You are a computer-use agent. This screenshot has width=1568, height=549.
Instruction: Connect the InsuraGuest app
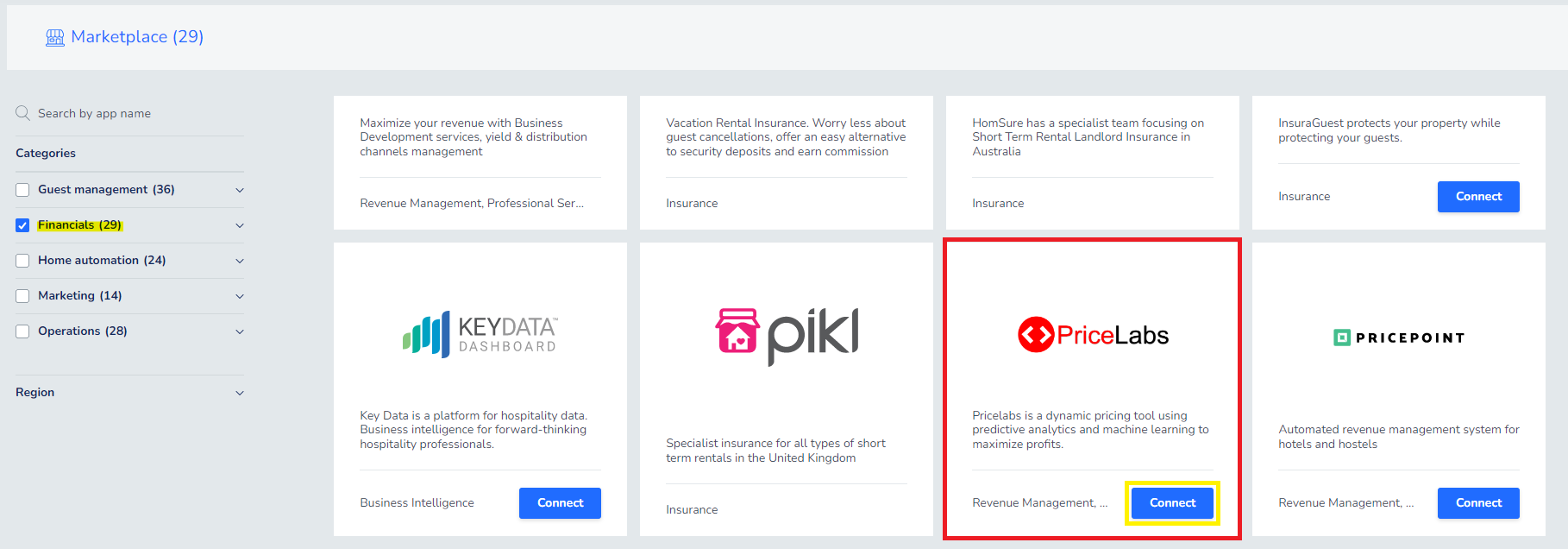(x=1478, y=197)
